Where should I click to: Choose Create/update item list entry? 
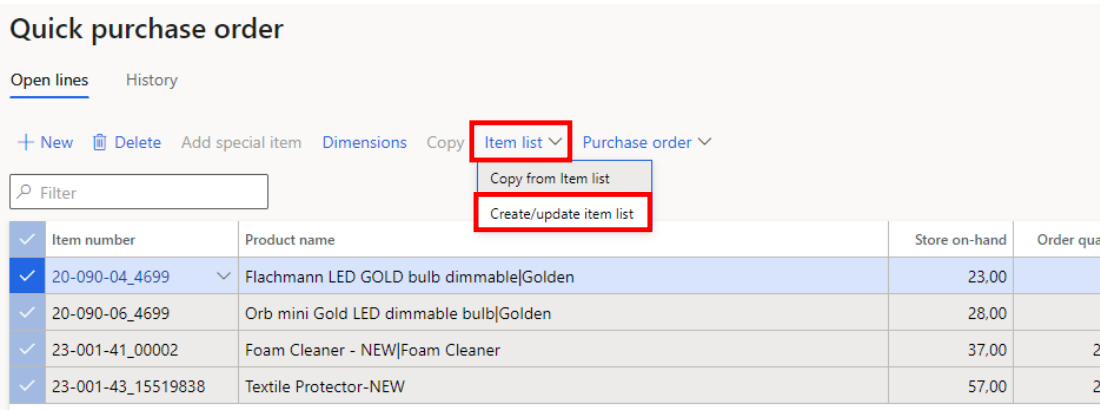click(561, 214)
